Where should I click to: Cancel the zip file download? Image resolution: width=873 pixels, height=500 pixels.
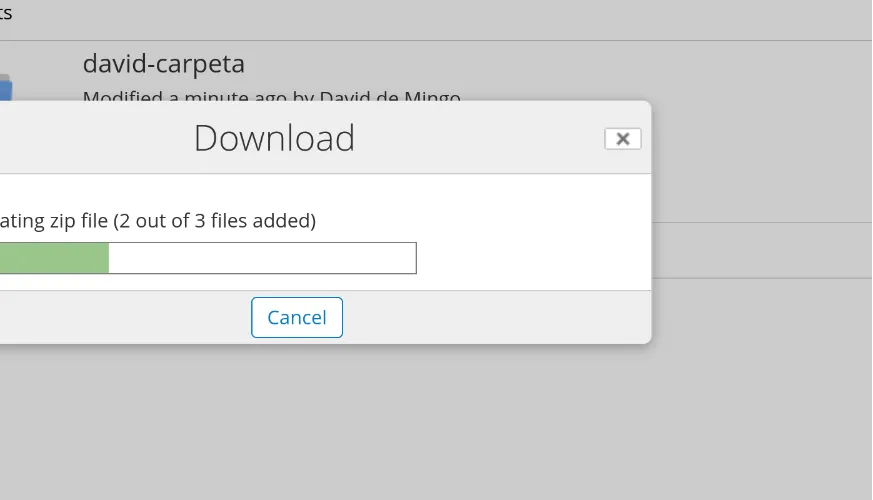[x=296, y=317]
